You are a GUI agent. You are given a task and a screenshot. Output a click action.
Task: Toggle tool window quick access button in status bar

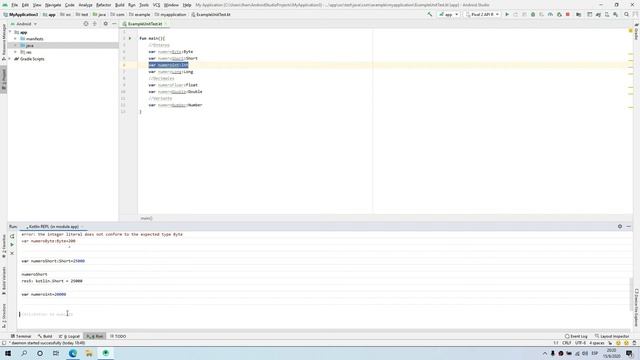4,343
